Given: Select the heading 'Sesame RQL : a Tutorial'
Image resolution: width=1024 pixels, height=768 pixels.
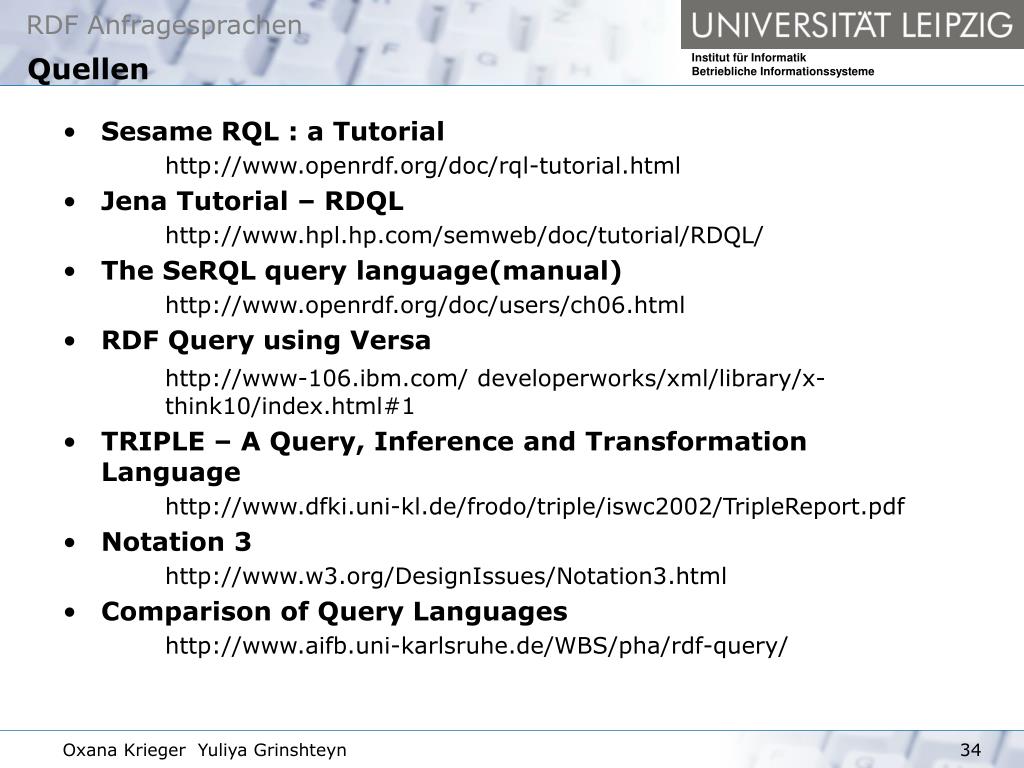Looking at the screenshot, I should click(x=272, y=131).
